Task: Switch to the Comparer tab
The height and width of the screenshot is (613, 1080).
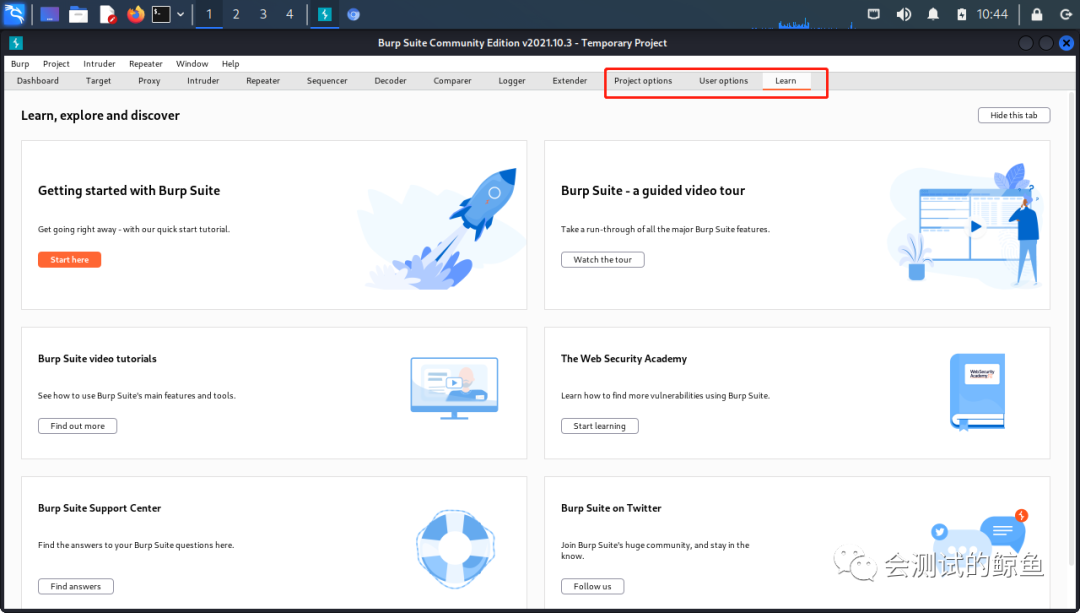Action: tap(453, 81)
